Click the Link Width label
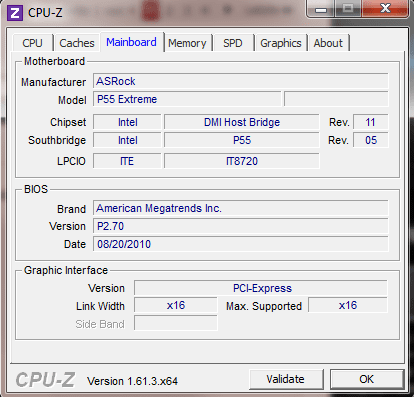The height and width of the screenshot is (397, 414). click(100, 306)
